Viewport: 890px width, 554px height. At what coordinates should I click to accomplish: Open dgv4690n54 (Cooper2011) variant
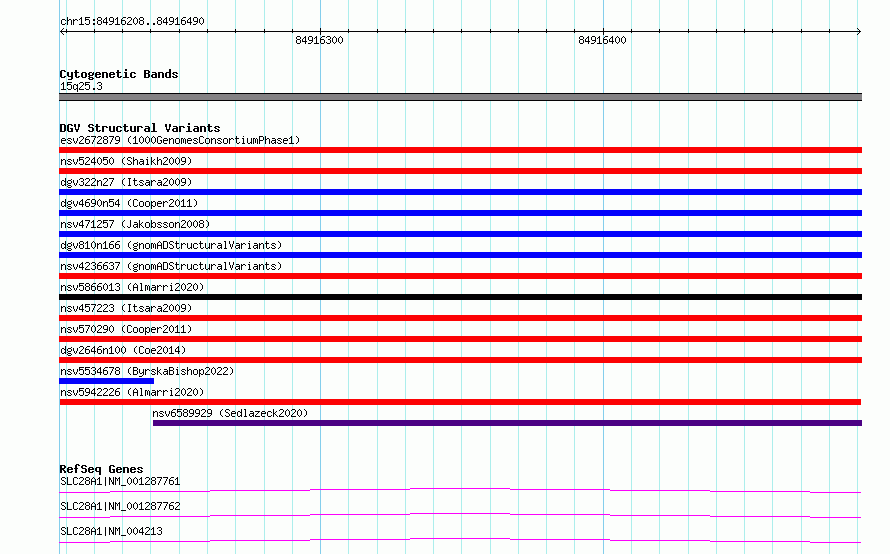(x=129, y=203)
